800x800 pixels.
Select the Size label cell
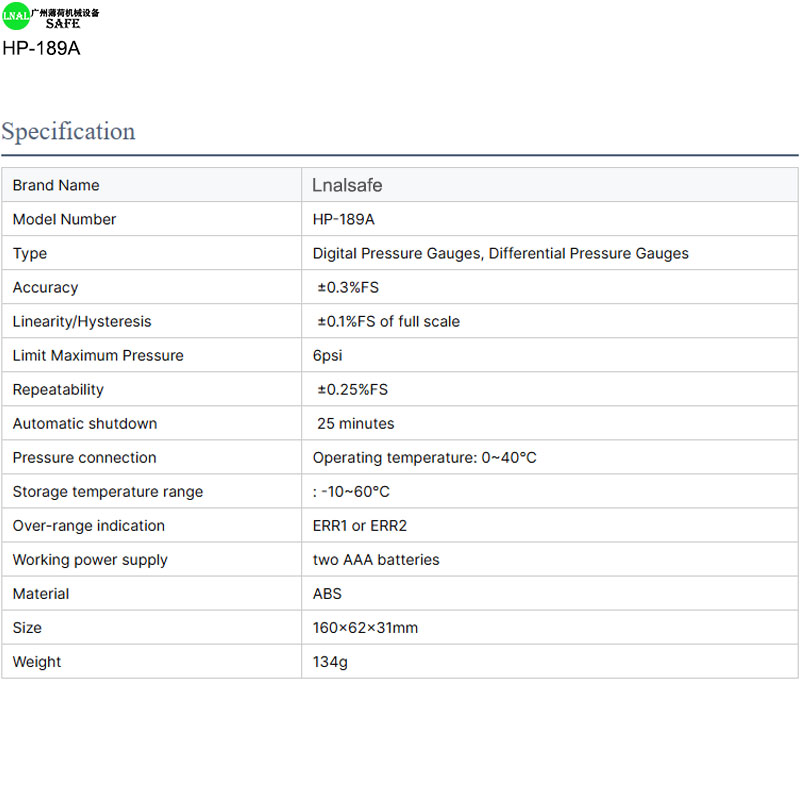click(152, 628)
